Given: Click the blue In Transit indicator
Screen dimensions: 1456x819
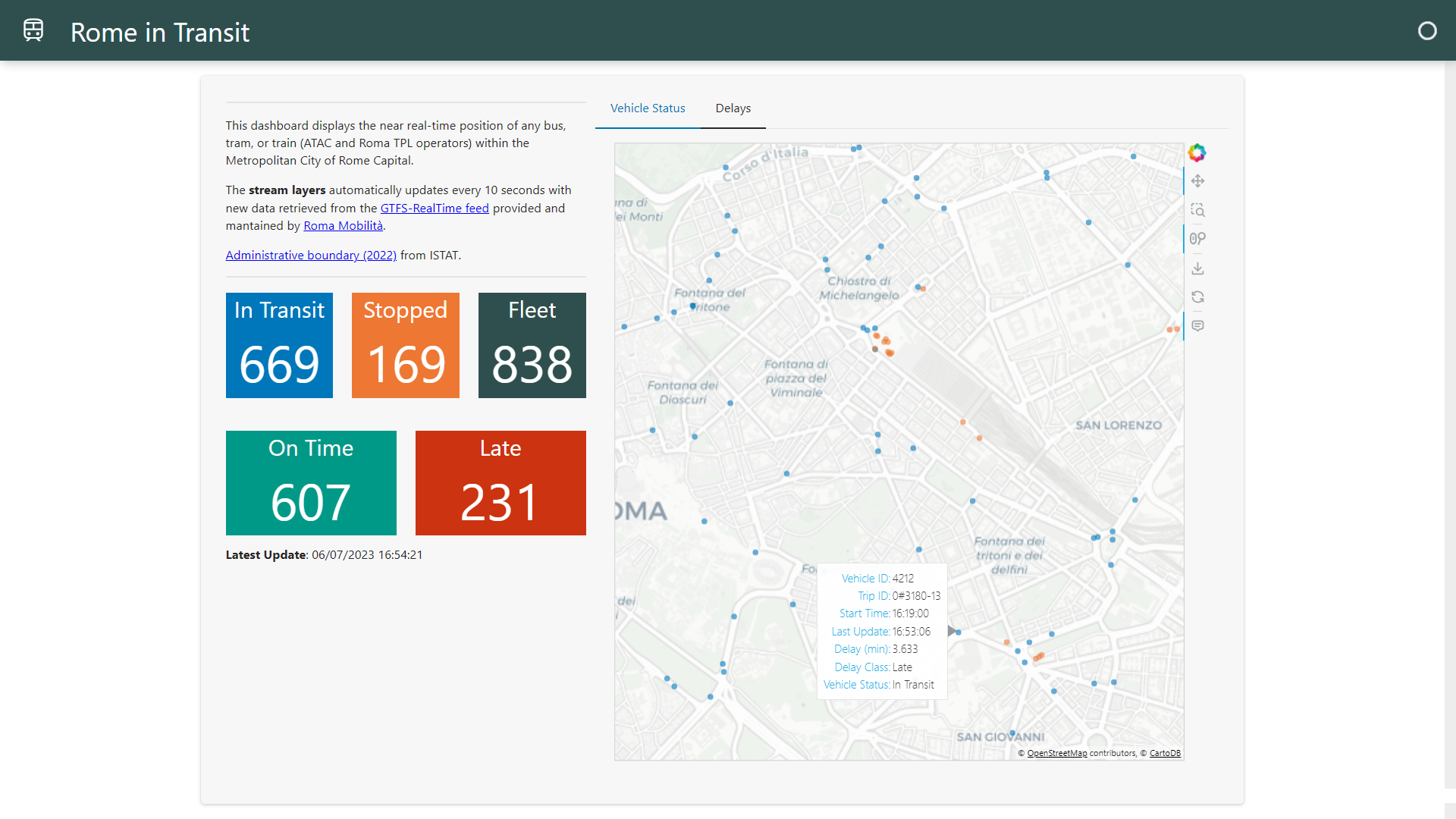Looking at the screenshot, I should click(279, 345).
